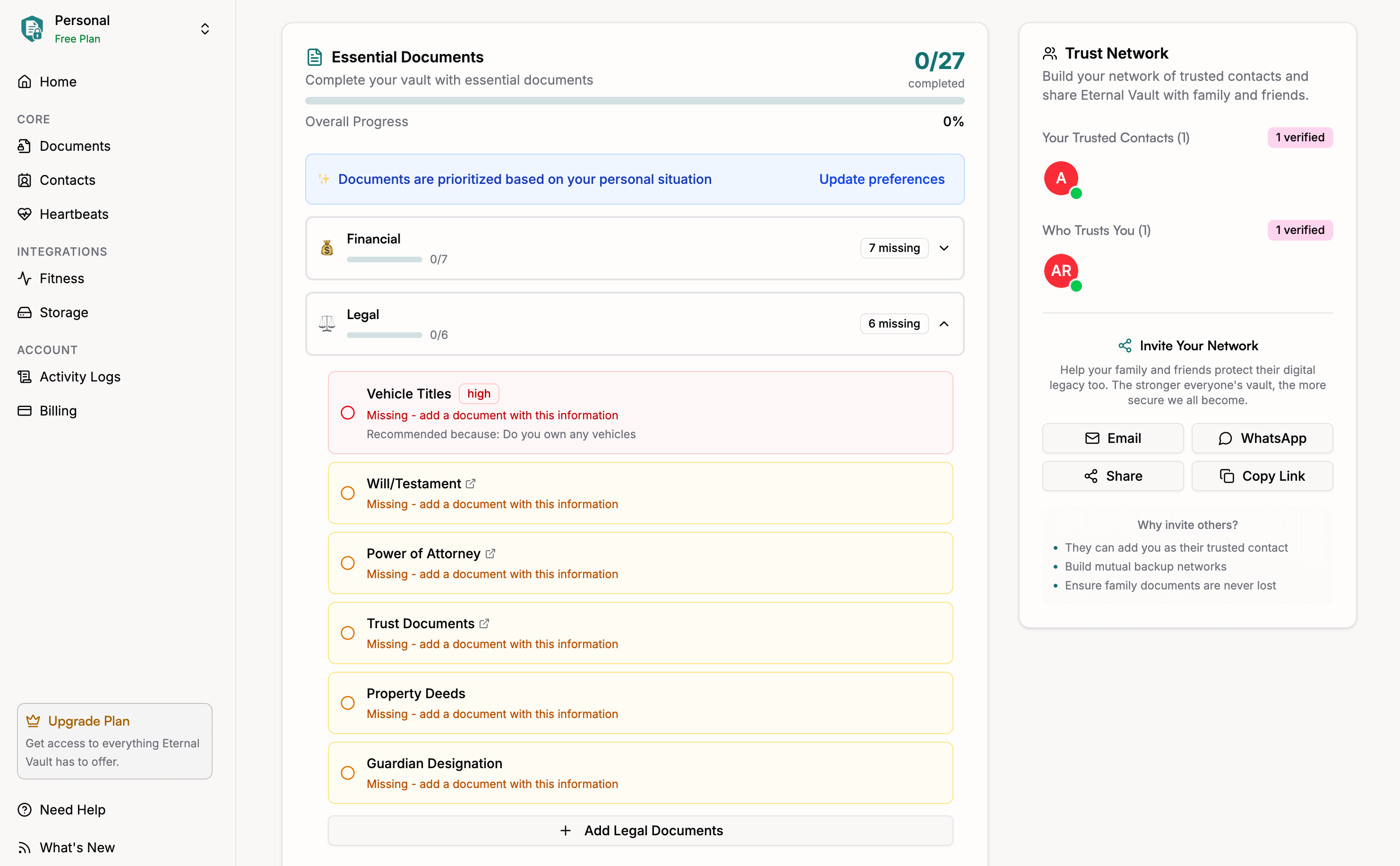Click the Heartbeats heart icon in sidebar

24,214
